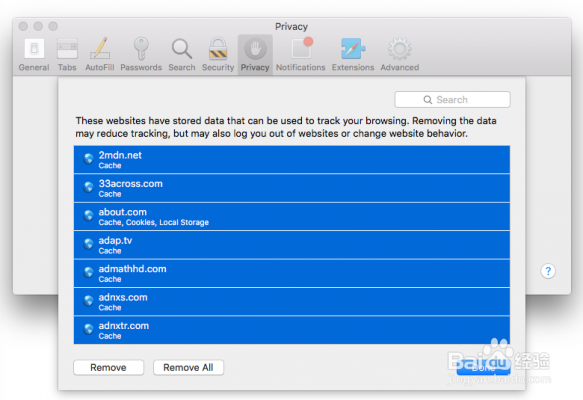Select the adnxtr.com row
This screenshot has height=400, width=583.
pos(292,330)
